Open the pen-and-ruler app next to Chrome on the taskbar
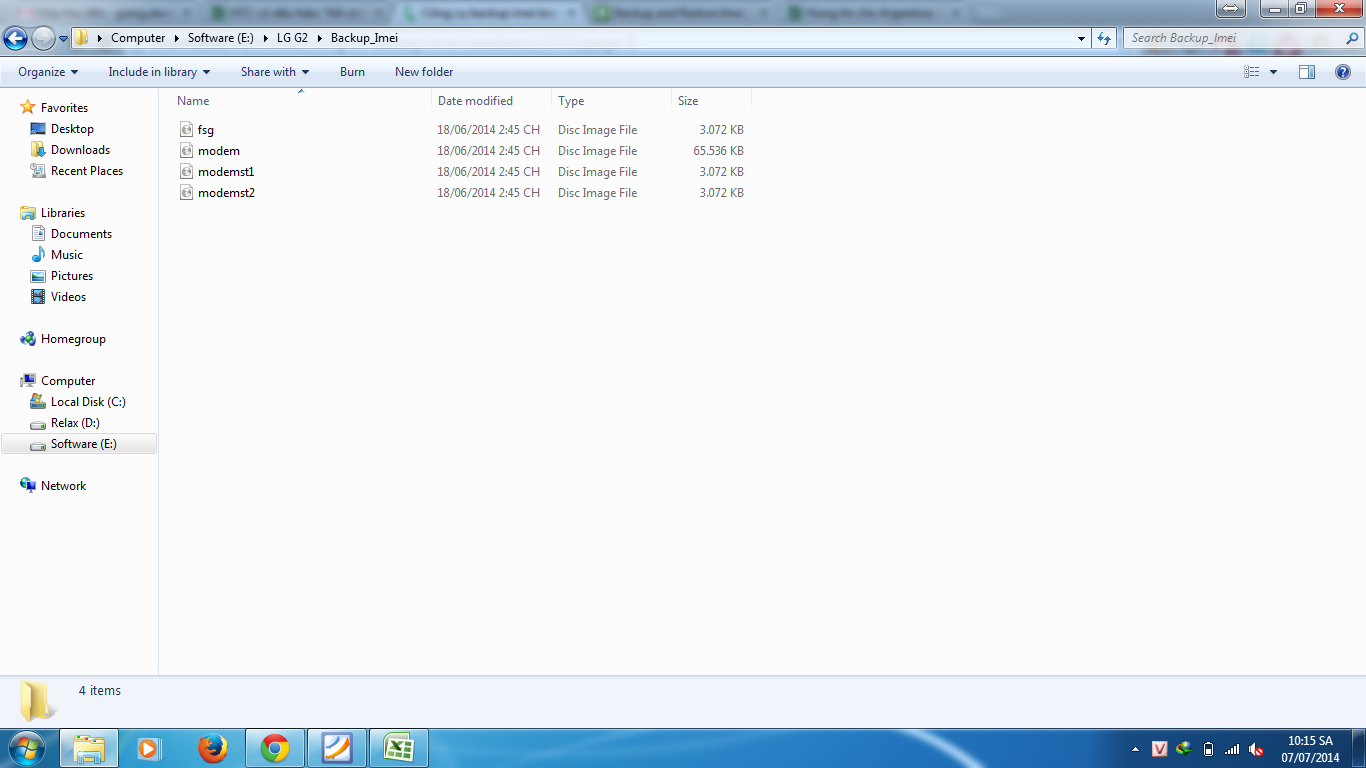This screenshot has height=768, width=1366. 337,748
